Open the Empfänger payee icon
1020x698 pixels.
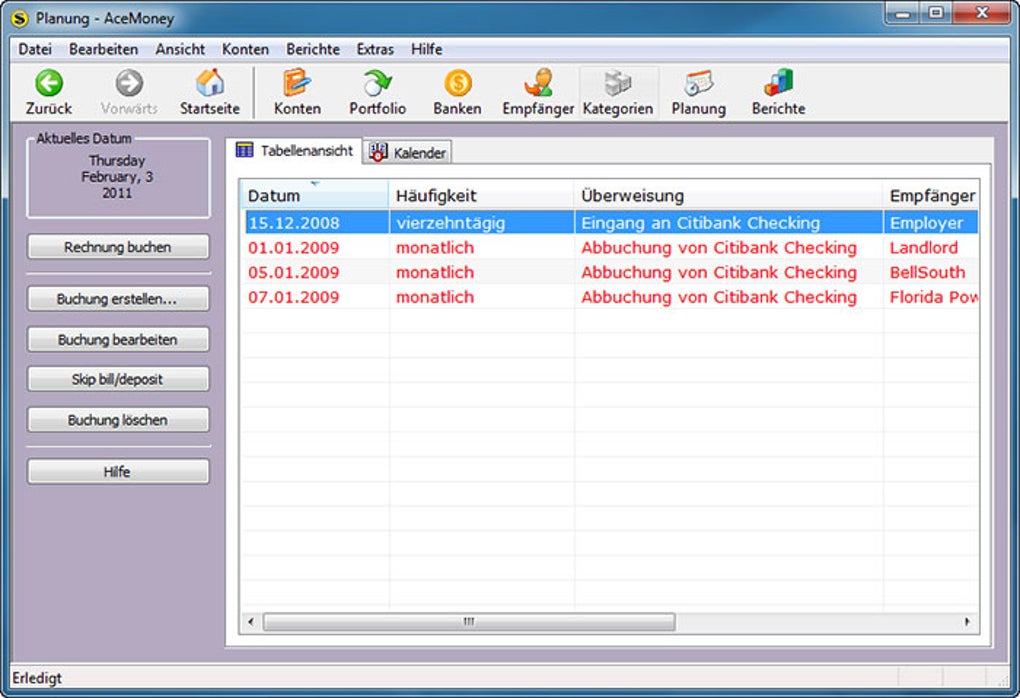537,90
